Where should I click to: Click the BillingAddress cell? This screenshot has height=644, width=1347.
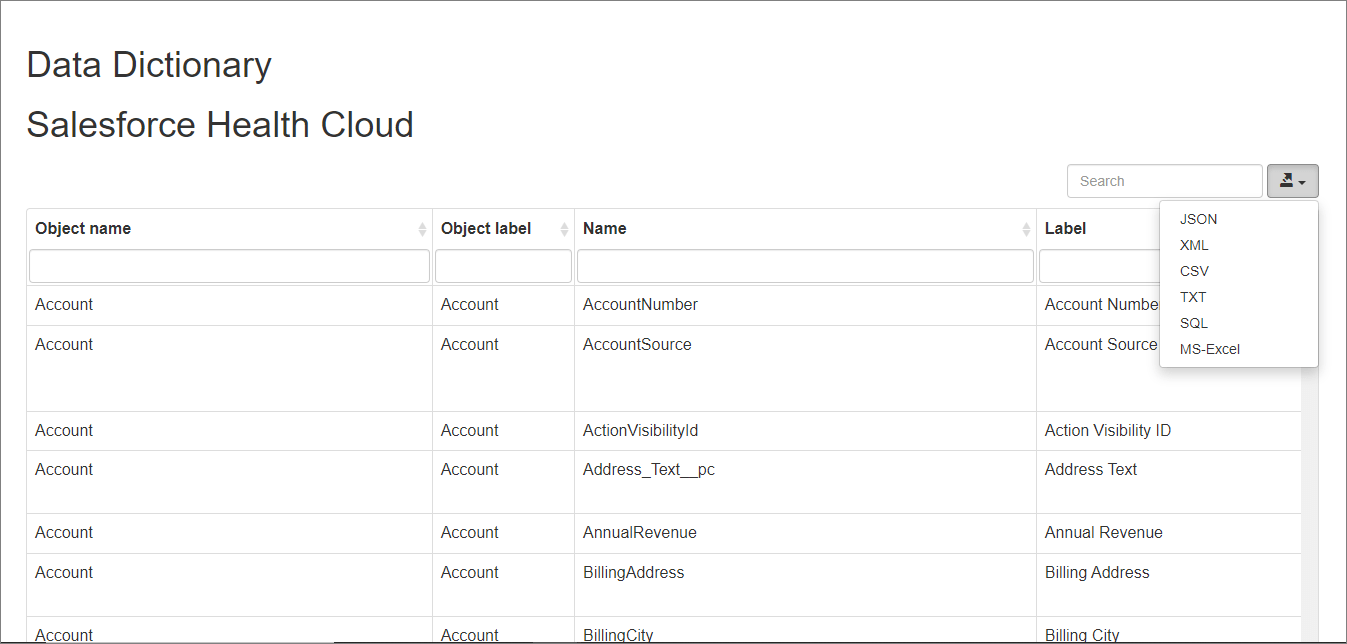coord(805,585)
